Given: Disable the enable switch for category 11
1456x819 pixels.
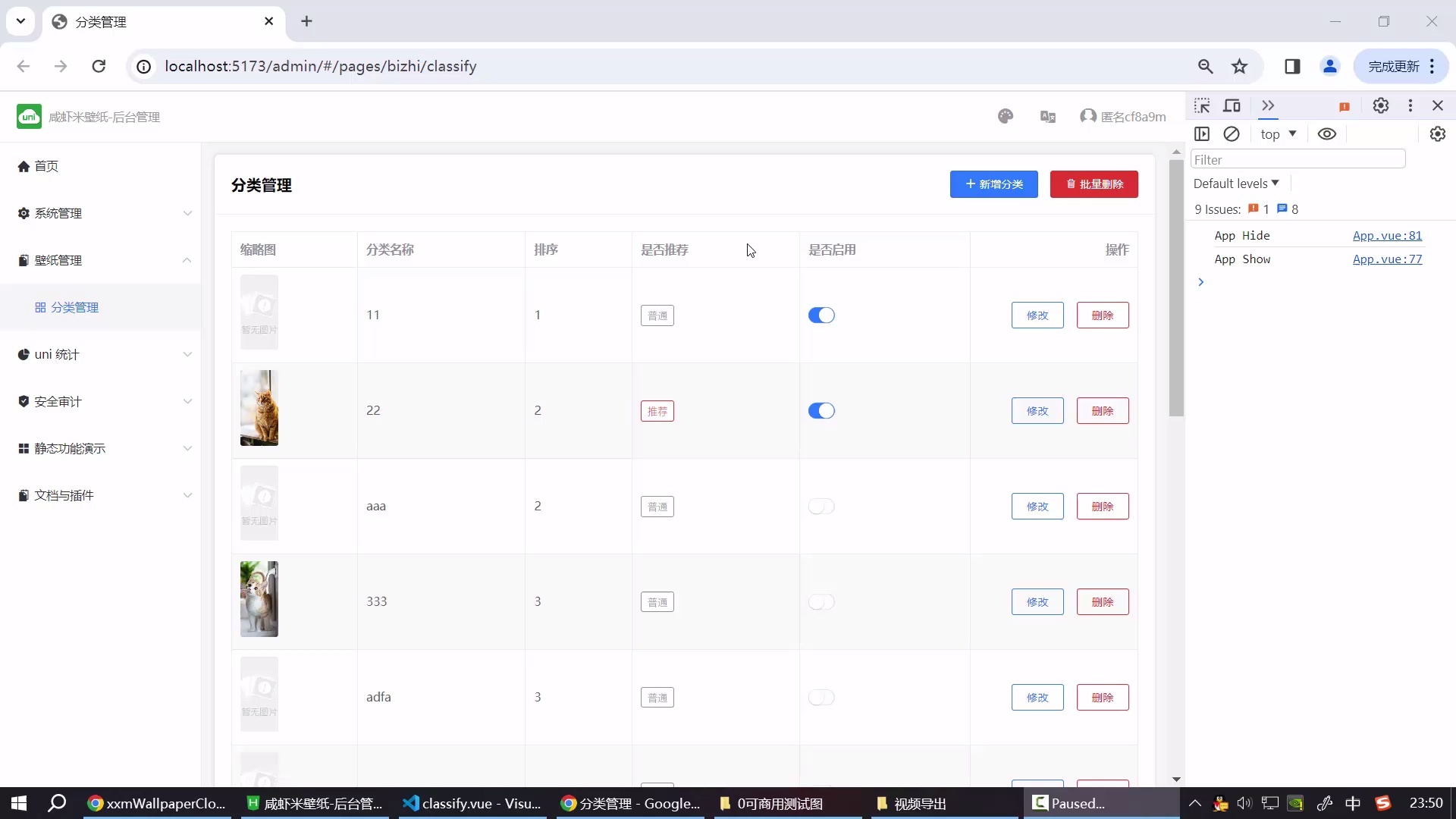Looking at the screenshot, I should point(821,315).
